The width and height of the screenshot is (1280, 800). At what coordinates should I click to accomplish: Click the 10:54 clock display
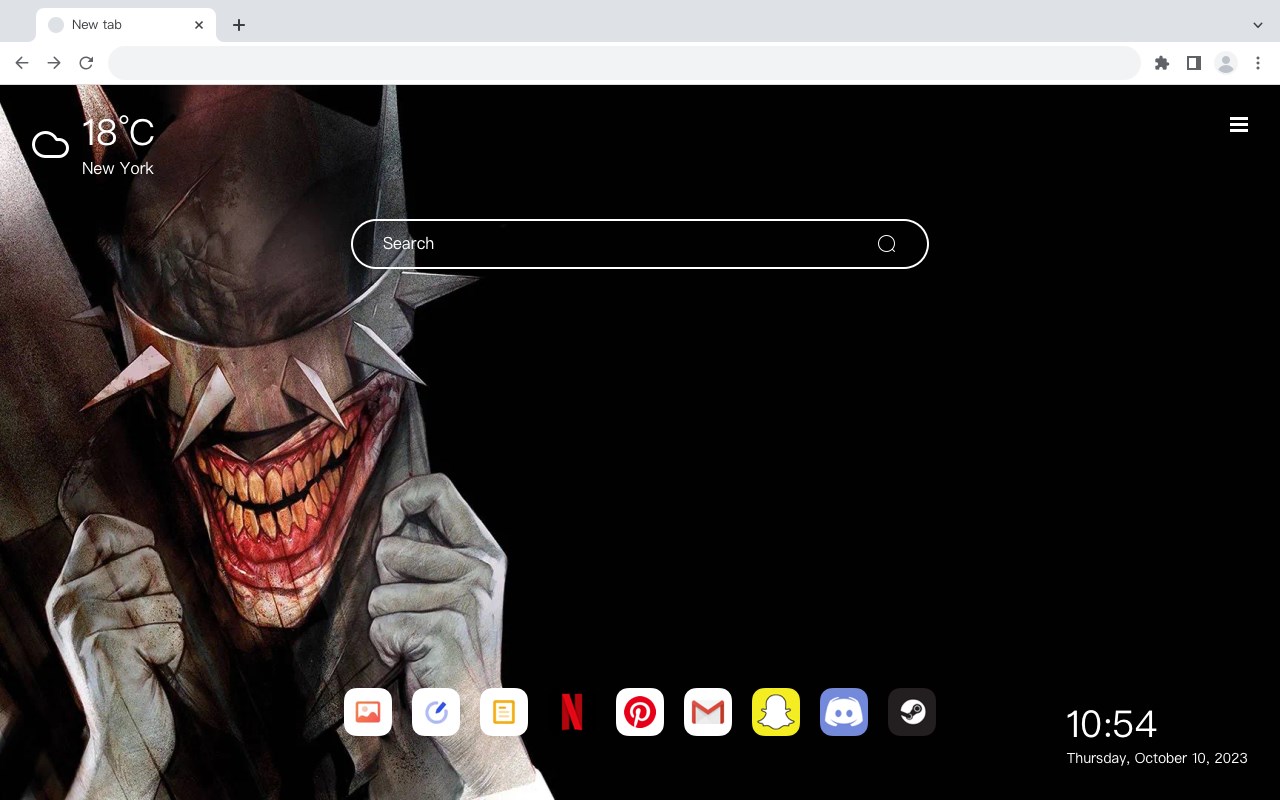pos(1111,724)
